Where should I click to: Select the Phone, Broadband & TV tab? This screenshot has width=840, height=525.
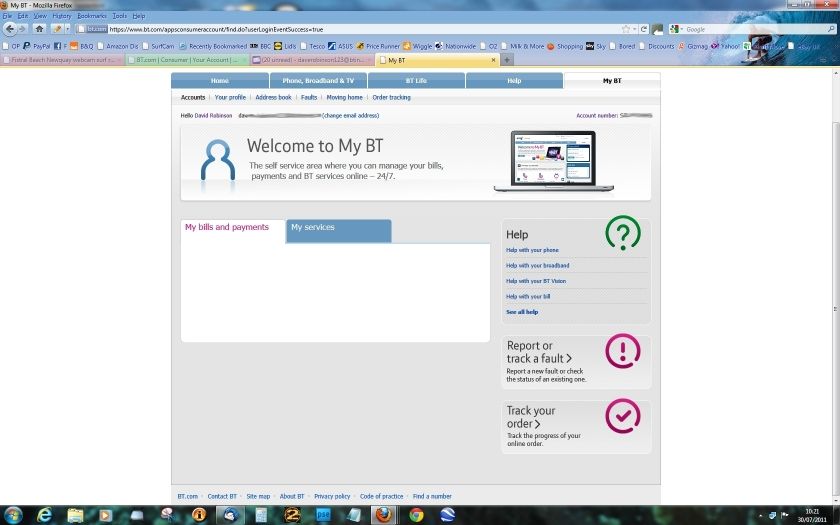point(318,80)
